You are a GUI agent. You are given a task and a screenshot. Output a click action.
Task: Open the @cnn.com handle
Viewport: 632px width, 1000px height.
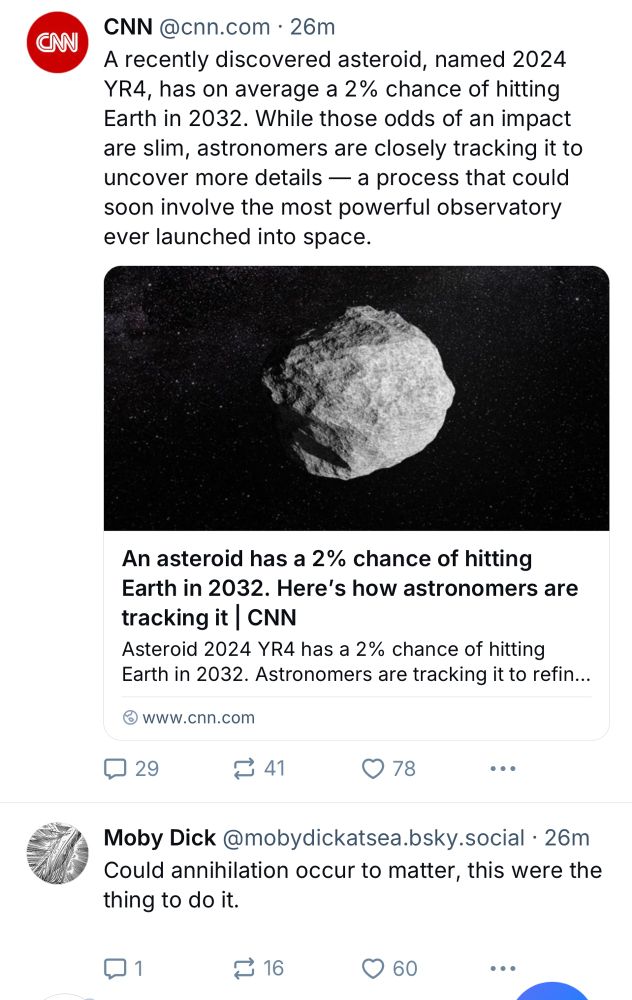tap(214, 27)
